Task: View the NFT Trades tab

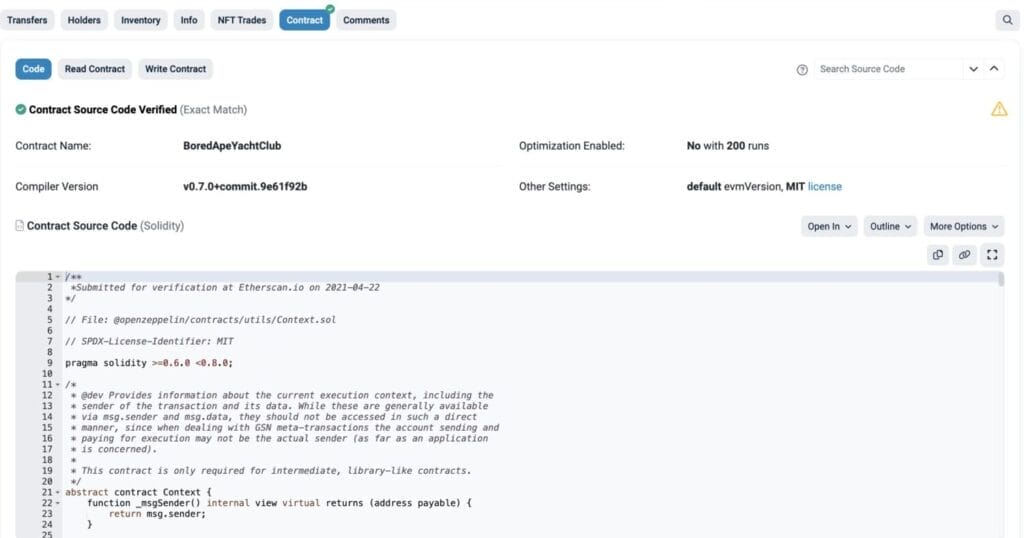Action: pos(242,20)
